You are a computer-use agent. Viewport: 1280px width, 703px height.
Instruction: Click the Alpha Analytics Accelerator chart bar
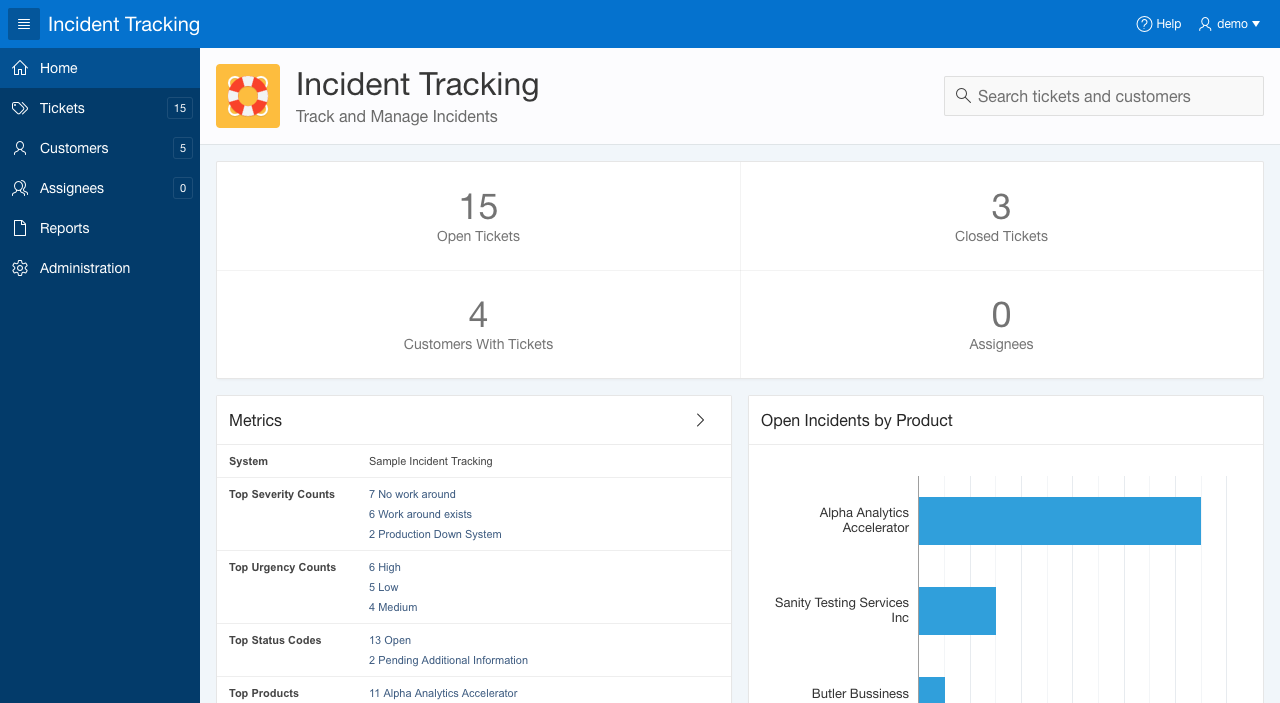click(1059, 521)
